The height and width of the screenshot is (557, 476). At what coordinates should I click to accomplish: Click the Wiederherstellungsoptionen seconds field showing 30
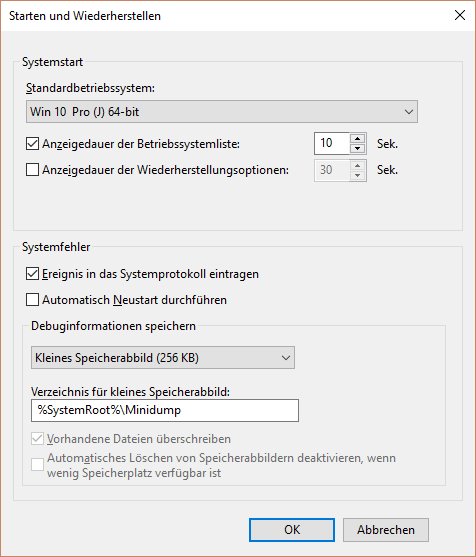point(332,170)
